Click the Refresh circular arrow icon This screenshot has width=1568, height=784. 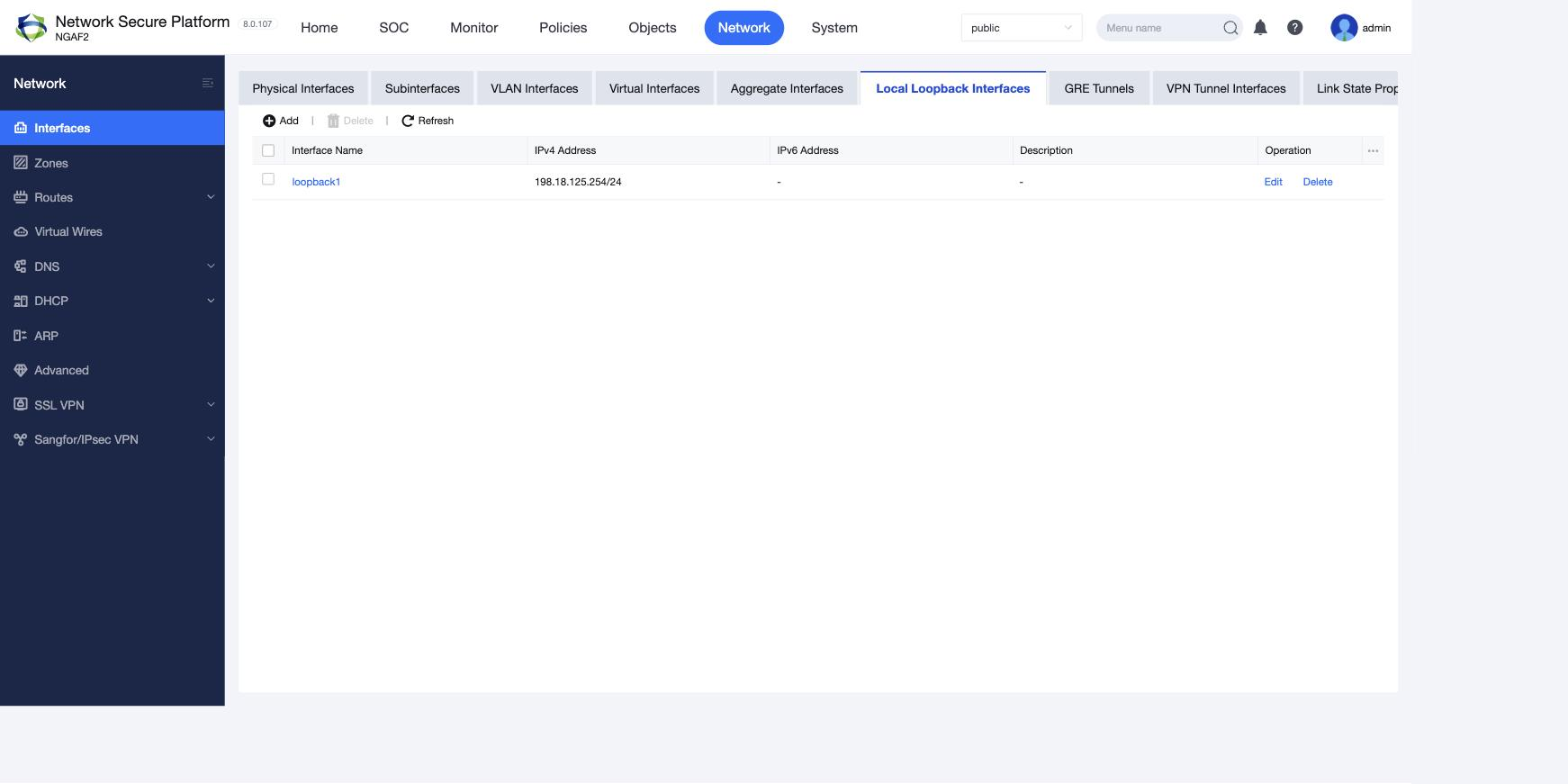(x=408, y=121)
